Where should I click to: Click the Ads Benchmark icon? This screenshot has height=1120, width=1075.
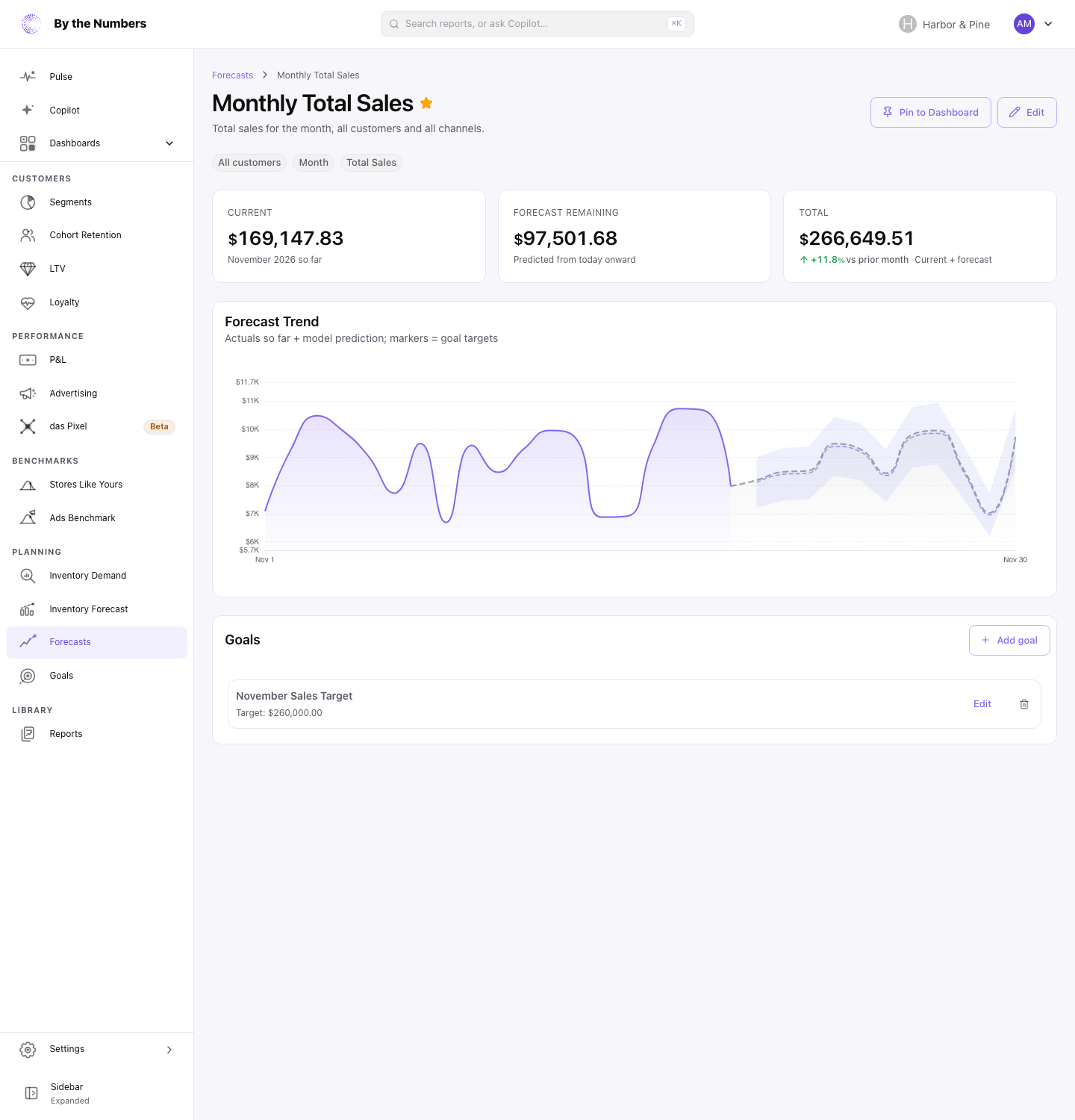(28, 518)
